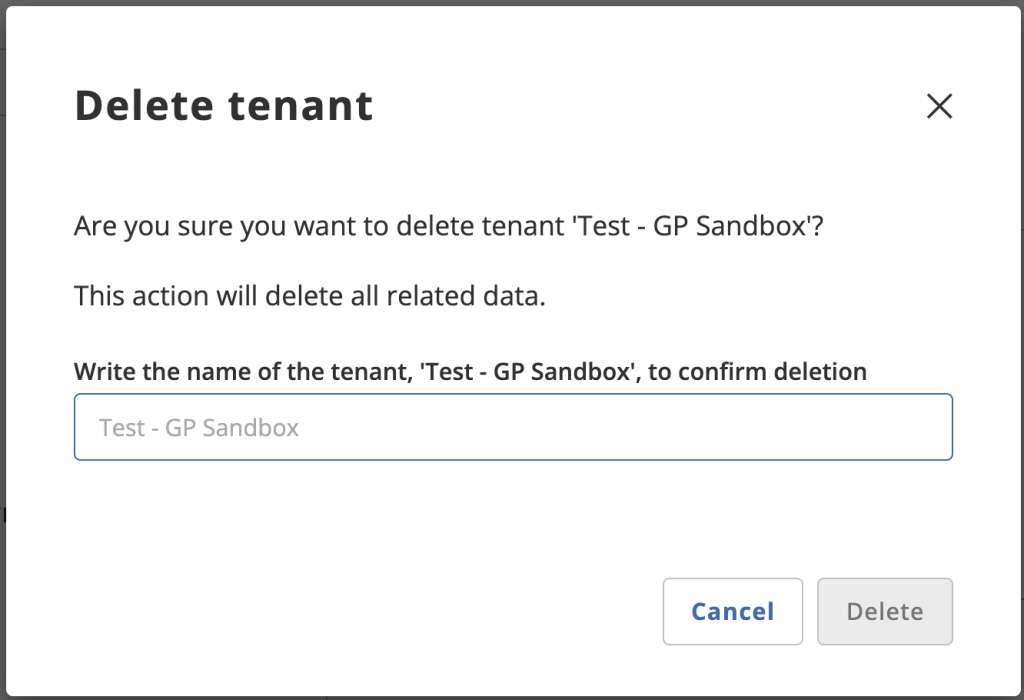Image resolution: width=1024 pixels, height=700 pixels.
Task: Click the disabled button next to Cancel
Action: [884, 611]
